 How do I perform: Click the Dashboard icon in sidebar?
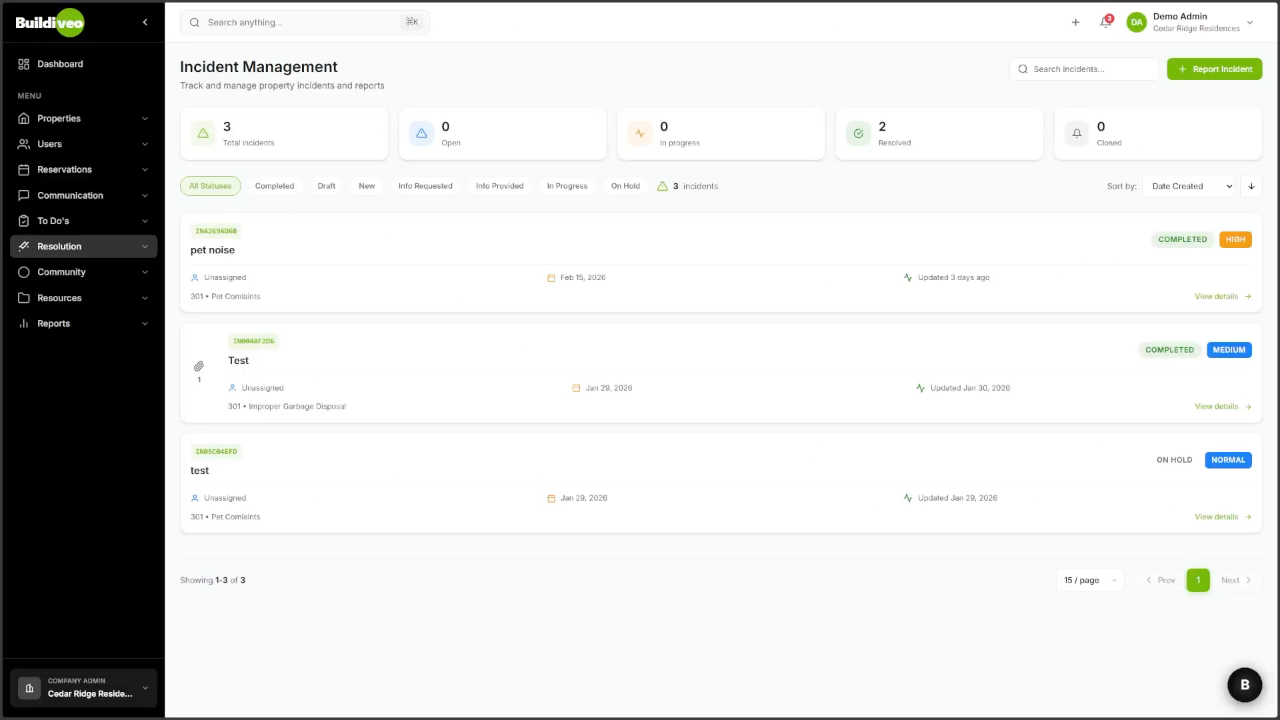(x=24, y=64)
